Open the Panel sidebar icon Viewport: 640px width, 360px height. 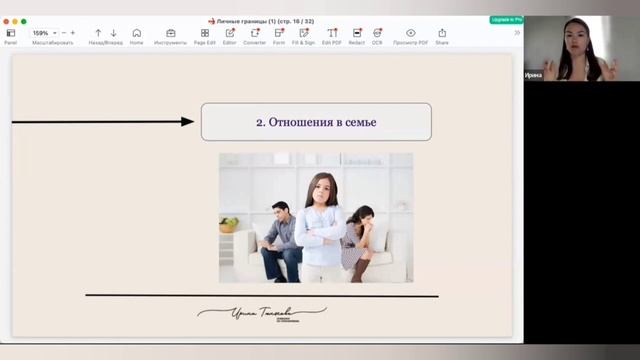click(x=11, y=33)
